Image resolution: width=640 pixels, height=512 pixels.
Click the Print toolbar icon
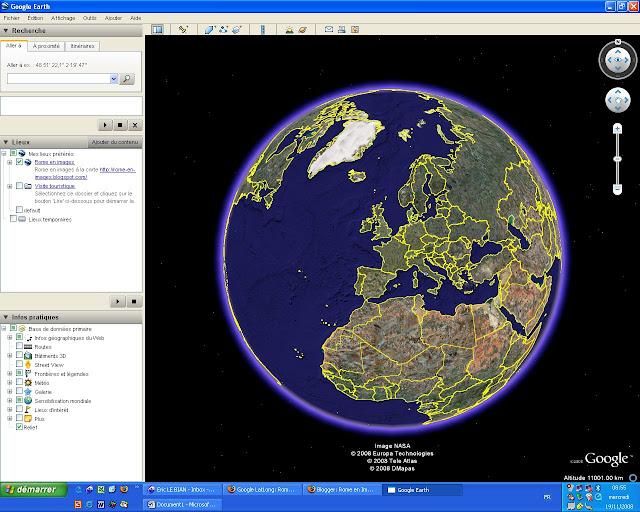342,29
